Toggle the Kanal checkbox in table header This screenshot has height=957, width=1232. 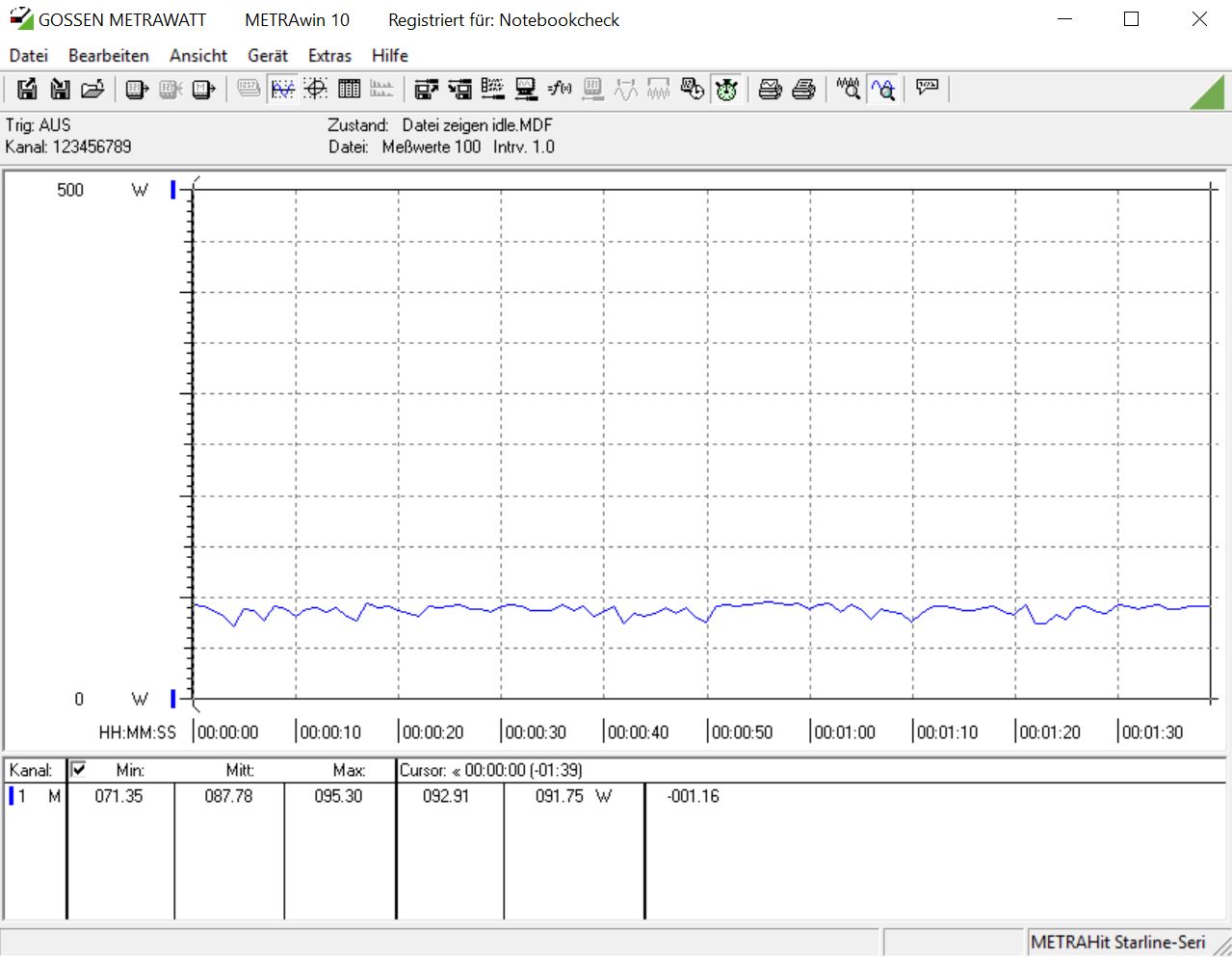pos(79,769)
